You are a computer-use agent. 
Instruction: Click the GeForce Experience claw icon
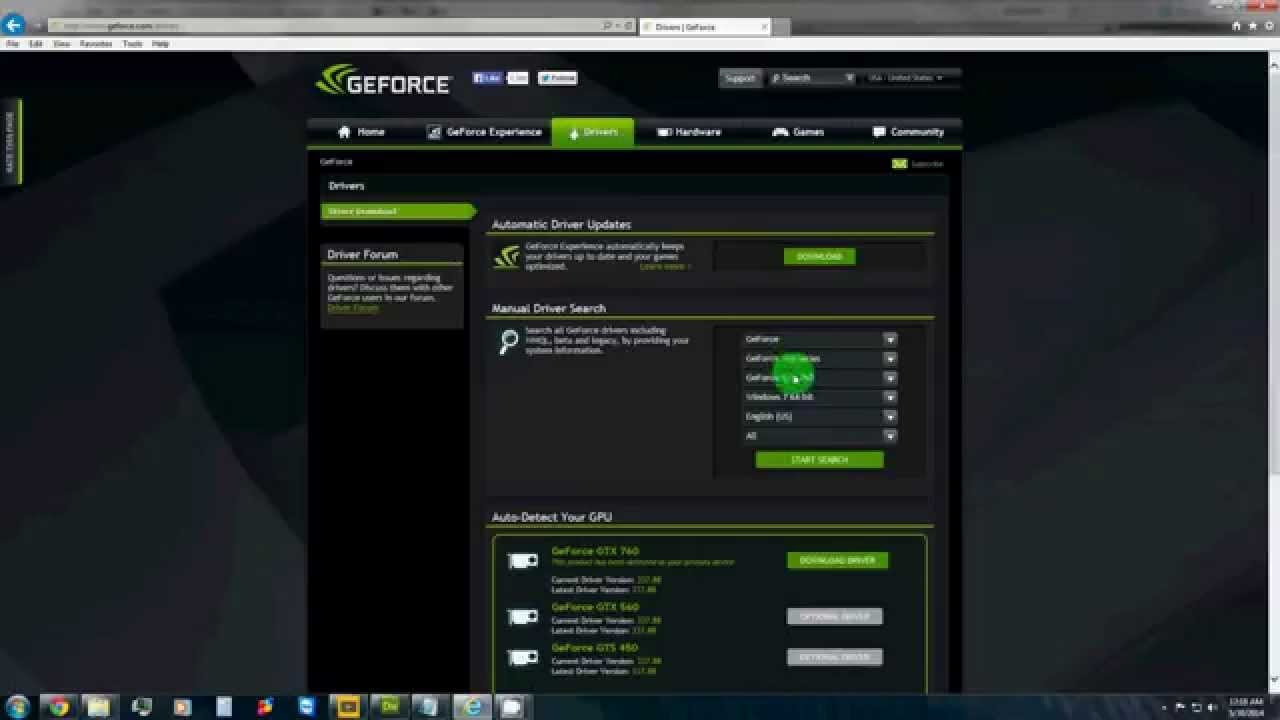tap(507, 257)
